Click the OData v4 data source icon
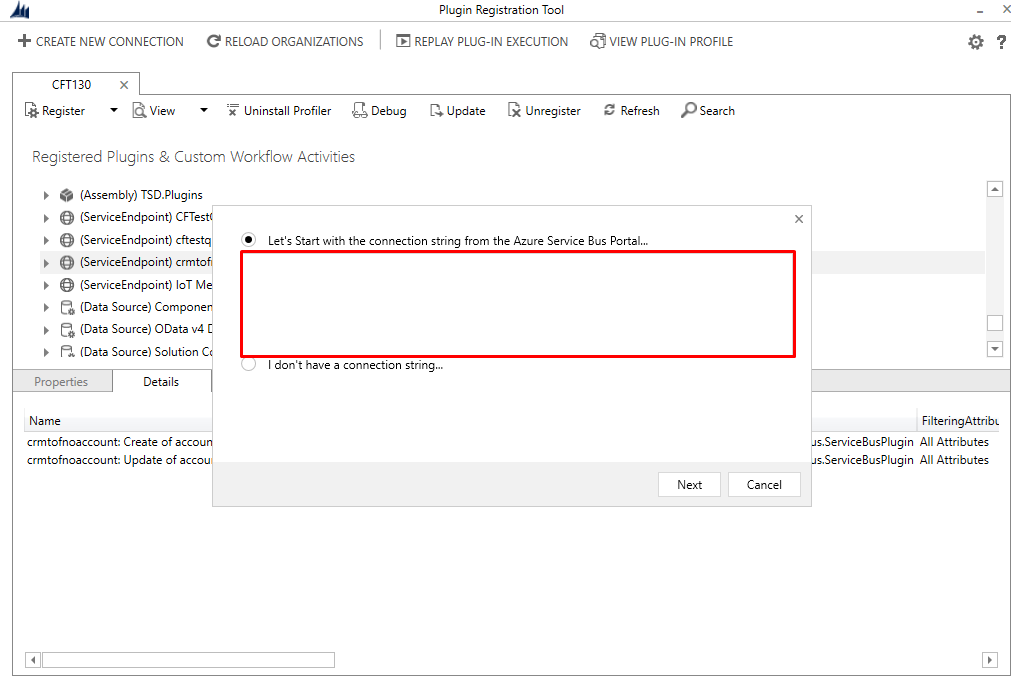1011x677 pixels. tap(67, 329)
